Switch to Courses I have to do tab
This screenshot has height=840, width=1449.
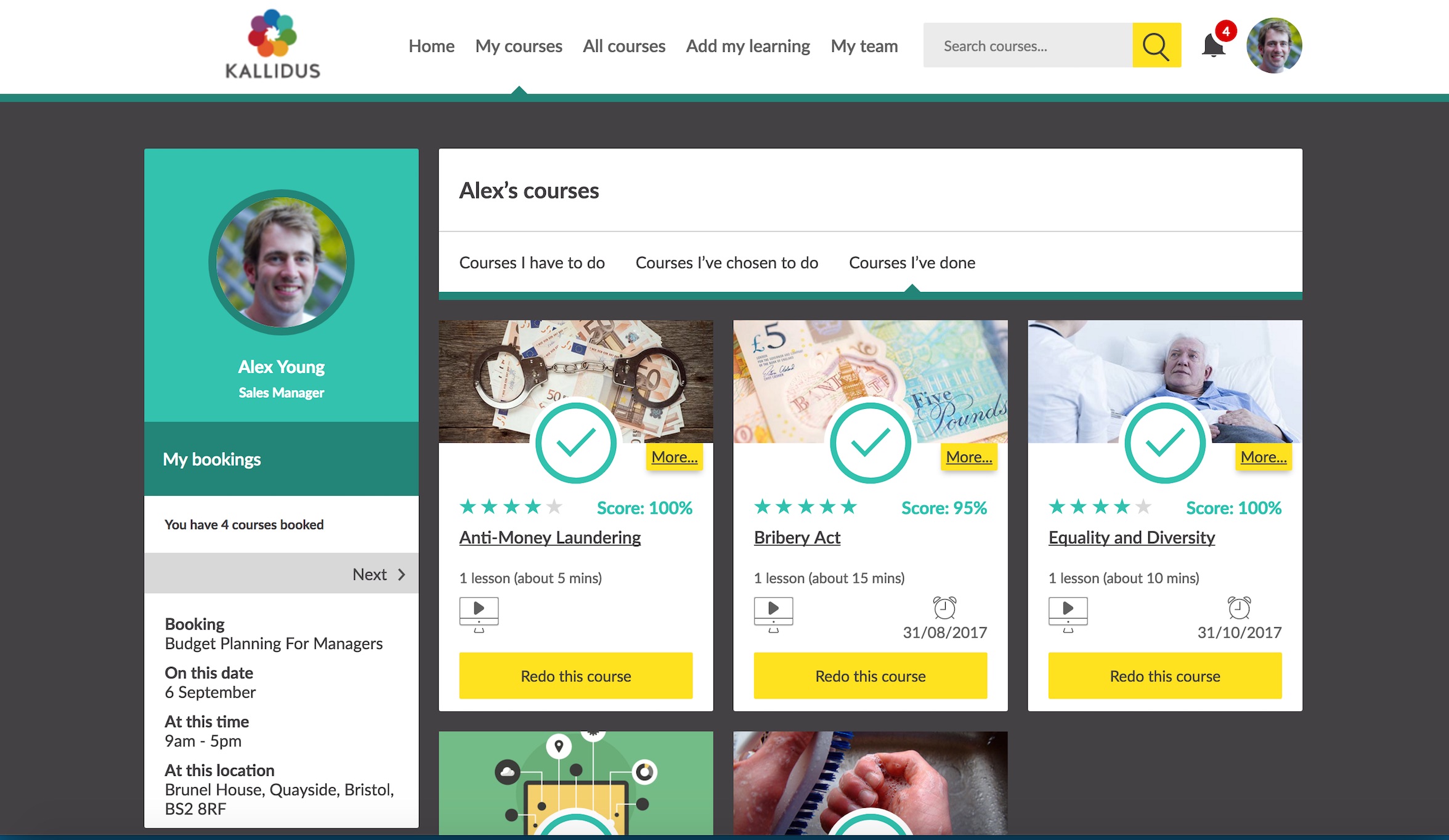pos(532,263)
